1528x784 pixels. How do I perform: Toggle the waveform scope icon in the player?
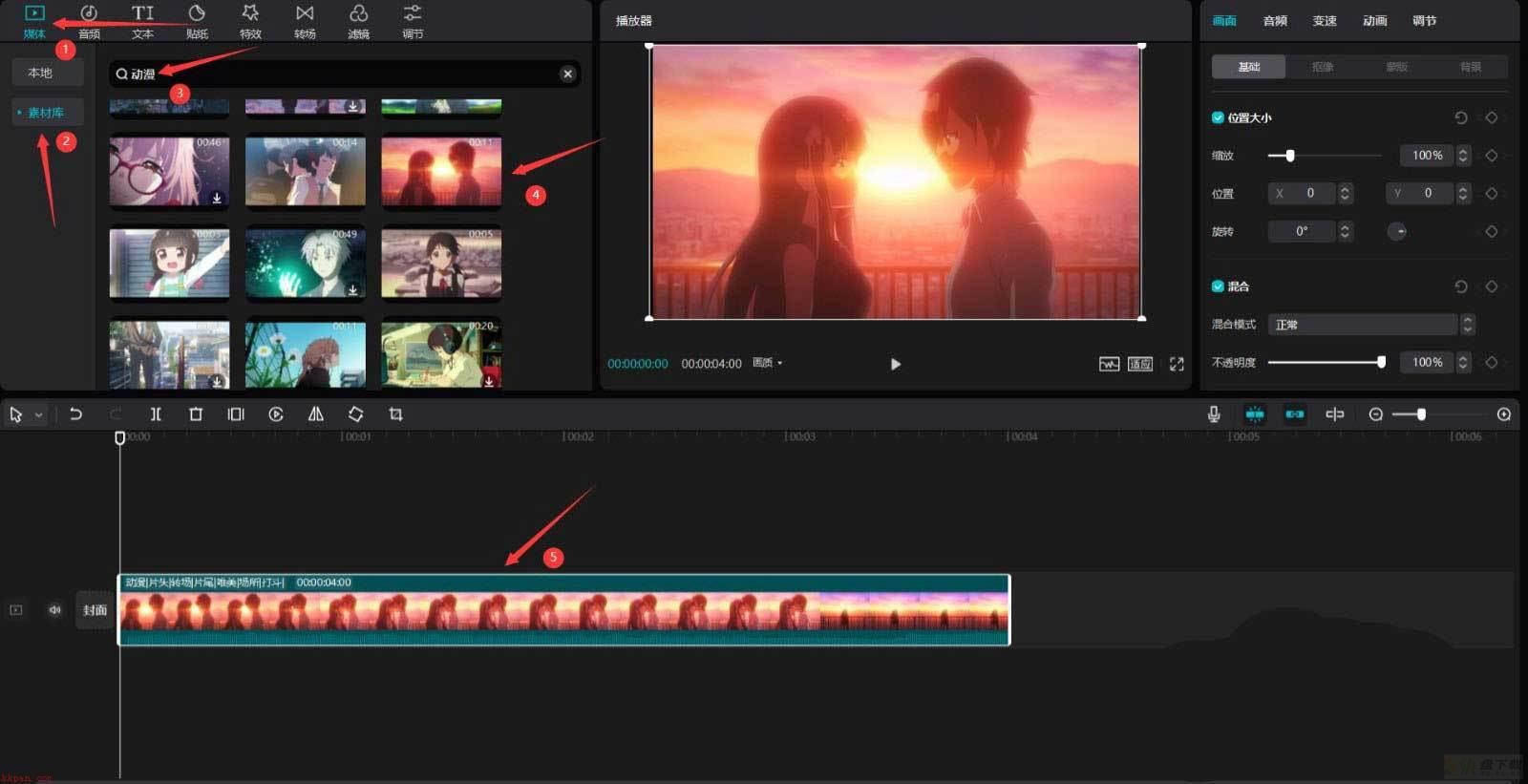pyautogui.click(x=1109, y=364)
